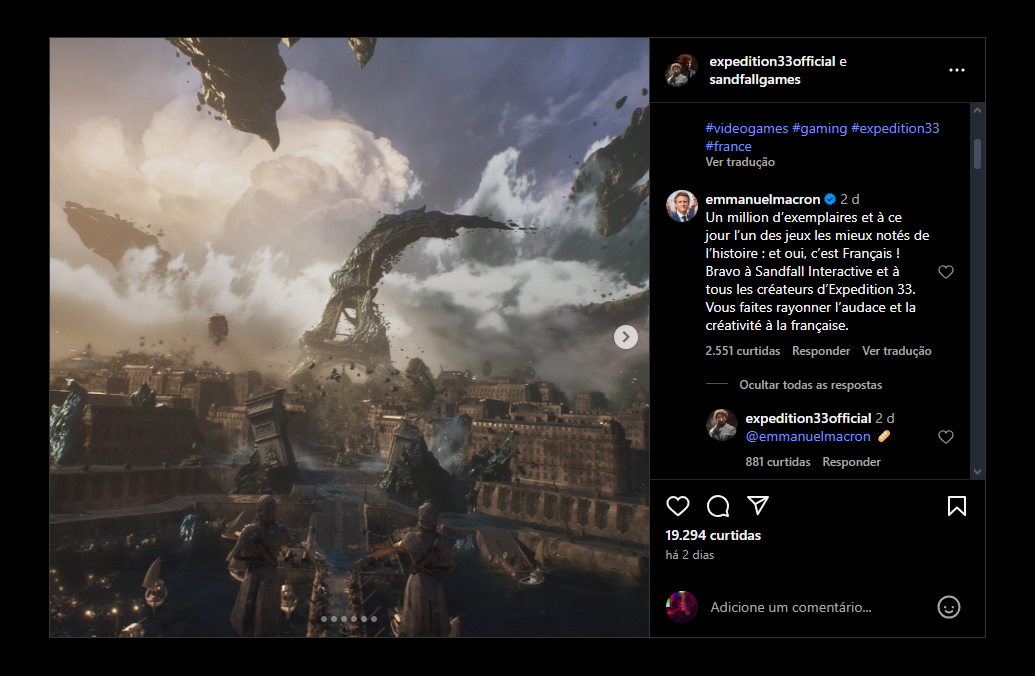Like the expedition33official reply with its heart
This screenshot has height=676, width=1035.
coord(946,437)
